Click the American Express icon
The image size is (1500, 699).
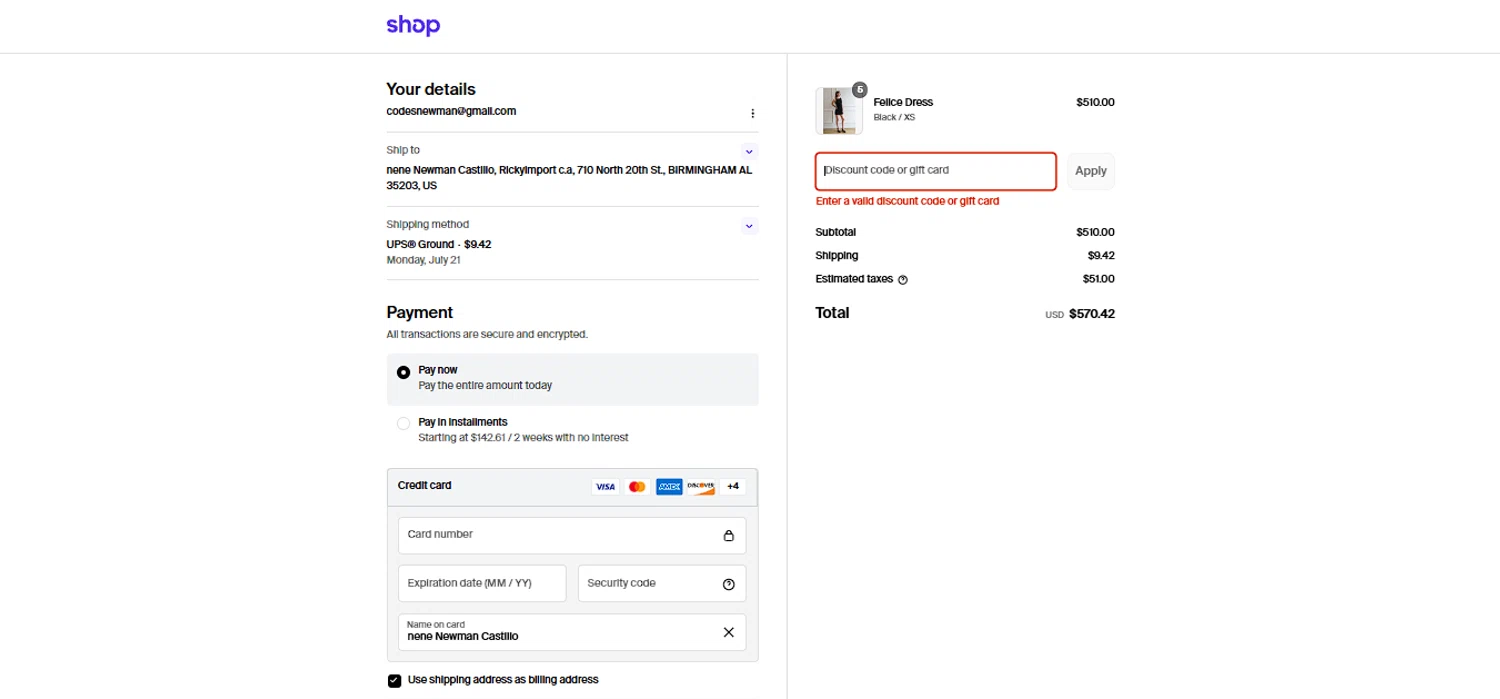click(669, 487)
